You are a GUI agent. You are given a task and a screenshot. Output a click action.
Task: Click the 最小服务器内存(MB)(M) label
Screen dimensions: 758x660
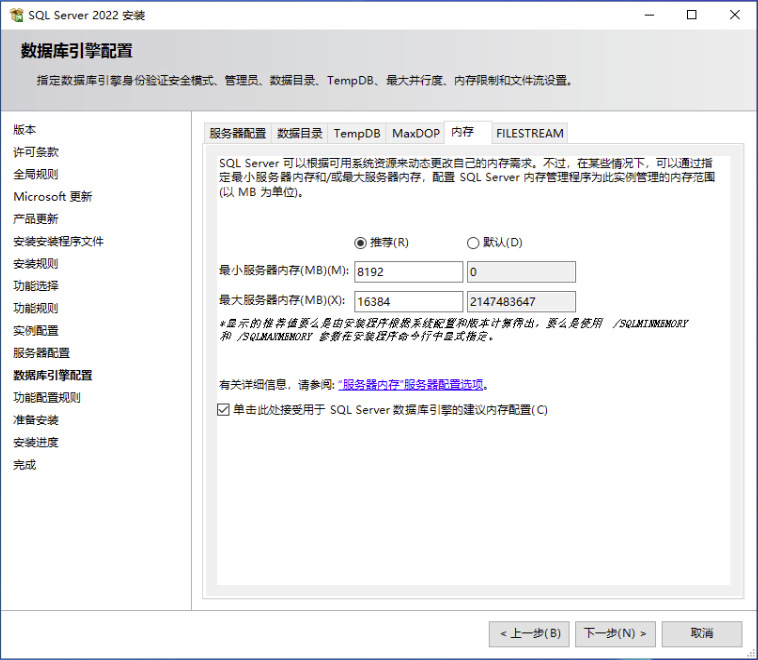tap(284, 270)
